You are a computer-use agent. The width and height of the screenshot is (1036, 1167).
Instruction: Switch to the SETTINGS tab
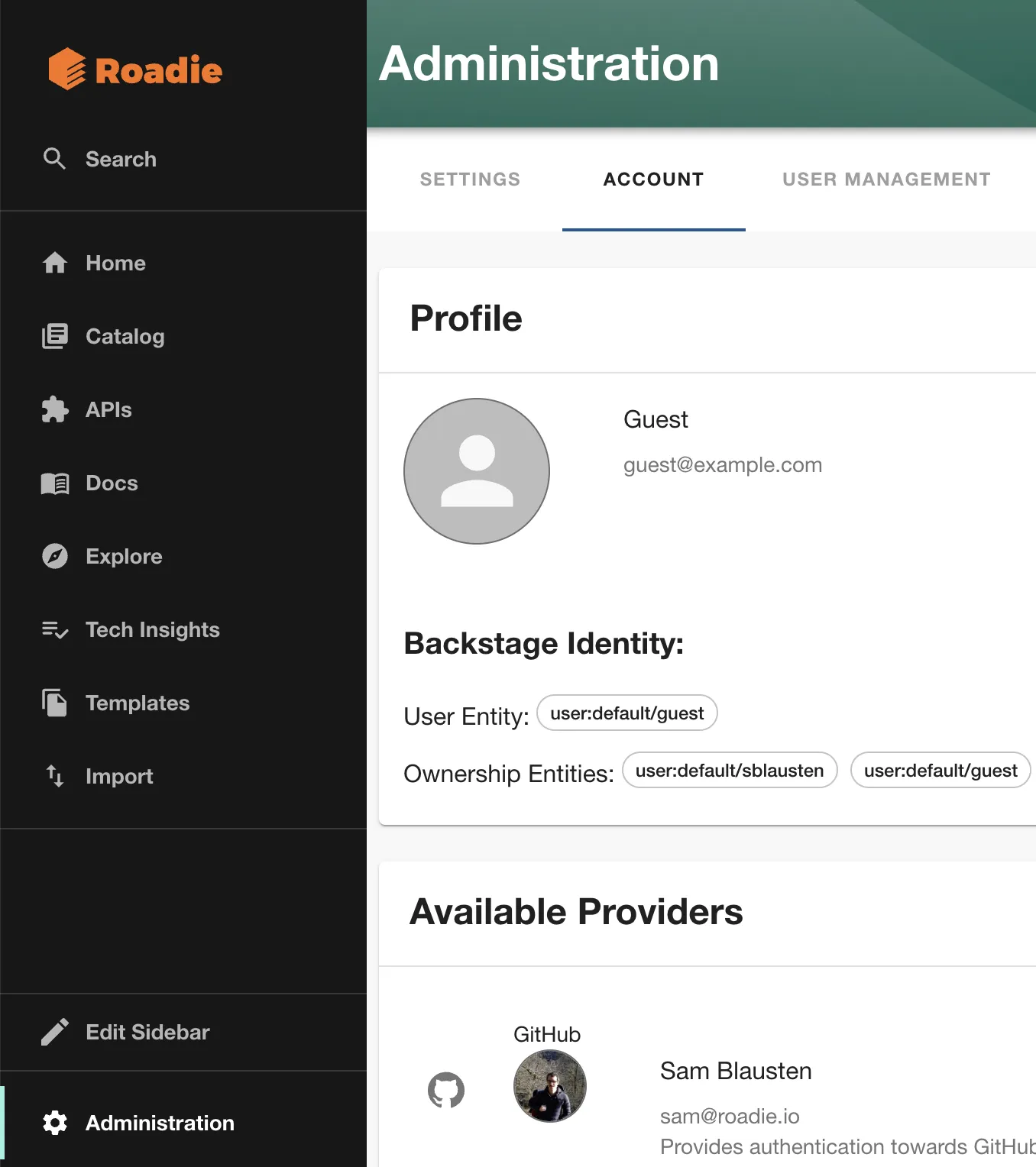point(469,179)
